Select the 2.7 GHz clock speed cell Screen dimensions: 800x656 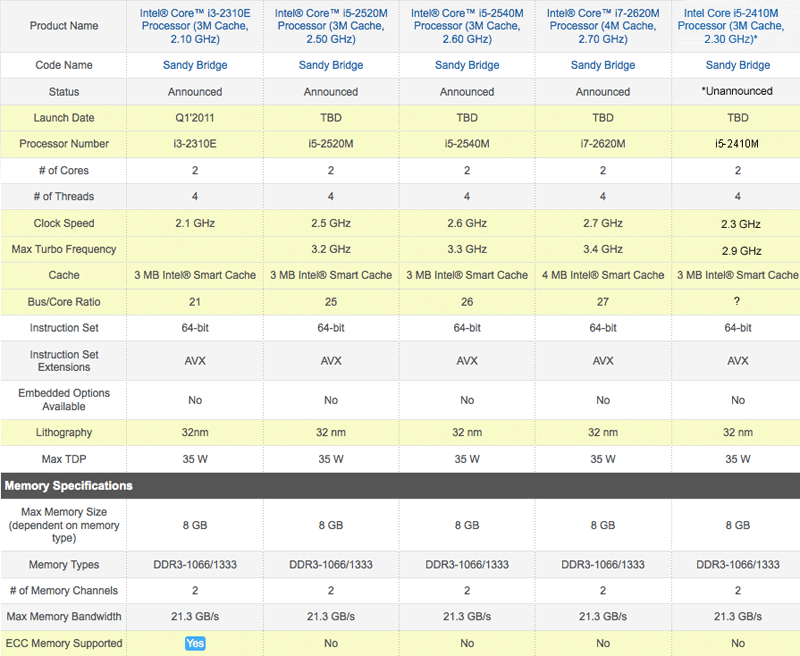click(x=603, y=223)
